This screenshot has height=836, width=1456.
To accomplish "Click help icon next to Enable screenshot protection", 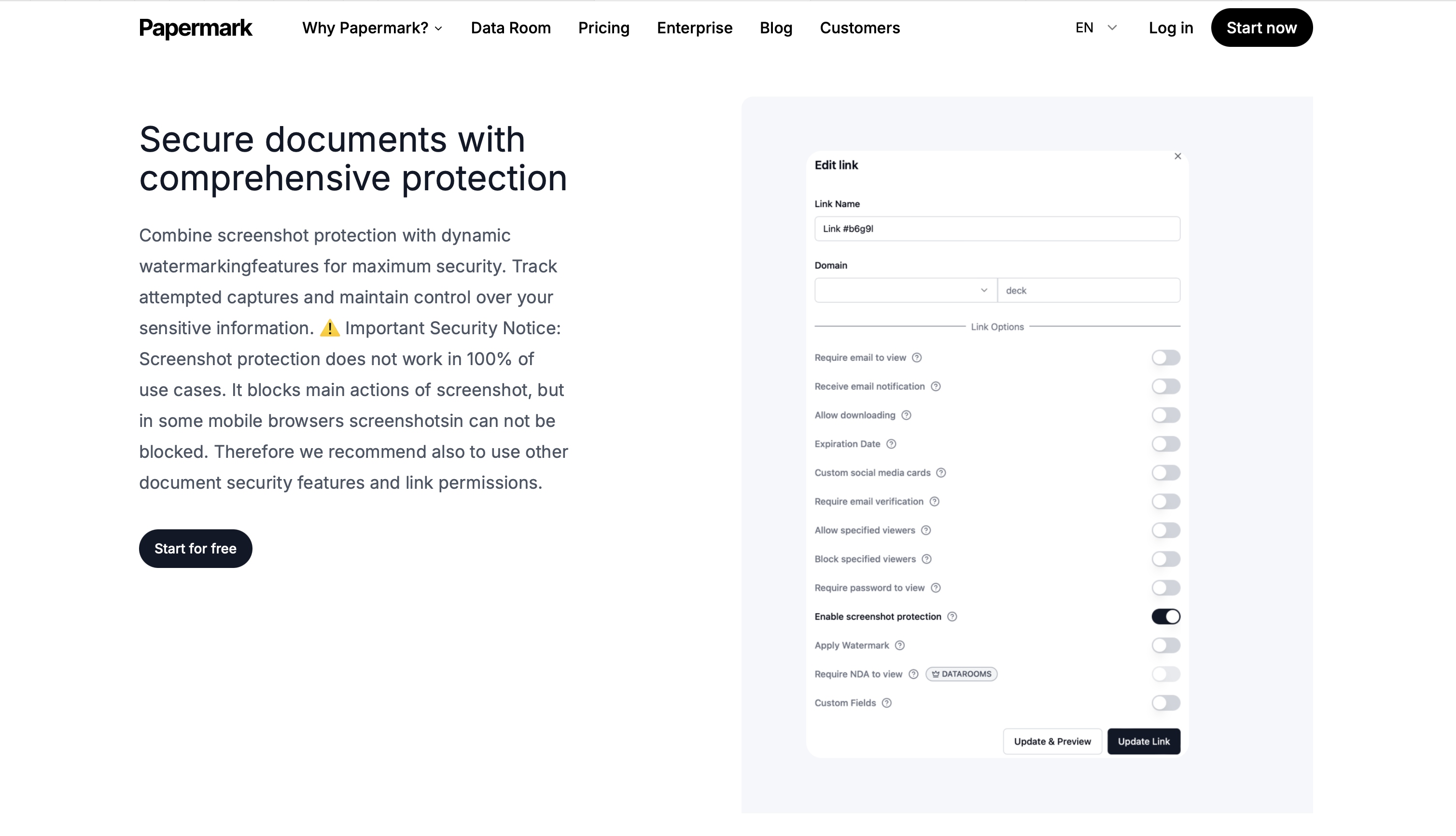I will tap(952, 617).
